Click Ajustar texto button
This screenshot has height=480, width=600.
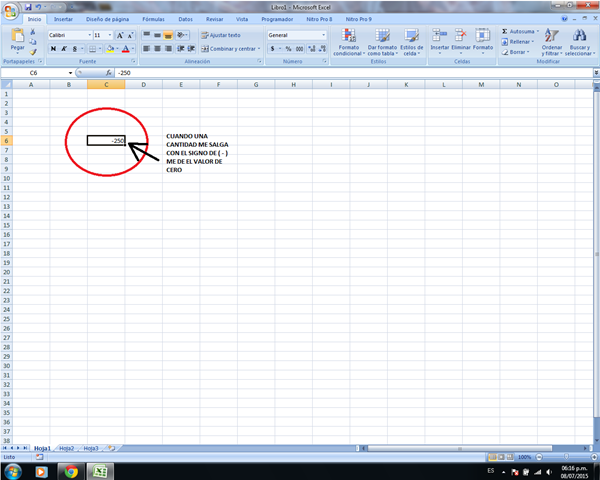(x=221, y=35)
